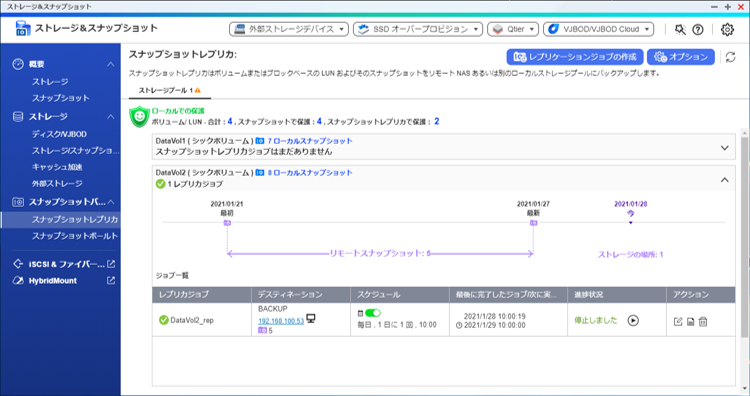This screenshot has height=396, width=750.
Task: Click the 2021/01/27 latest snapshot marker
Action: tap(533, 223)
